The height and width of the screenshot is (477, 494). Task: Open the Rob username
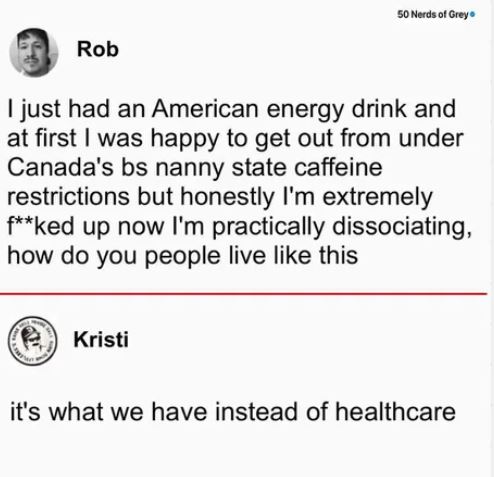pyautogui.click(x=98, y=49)
